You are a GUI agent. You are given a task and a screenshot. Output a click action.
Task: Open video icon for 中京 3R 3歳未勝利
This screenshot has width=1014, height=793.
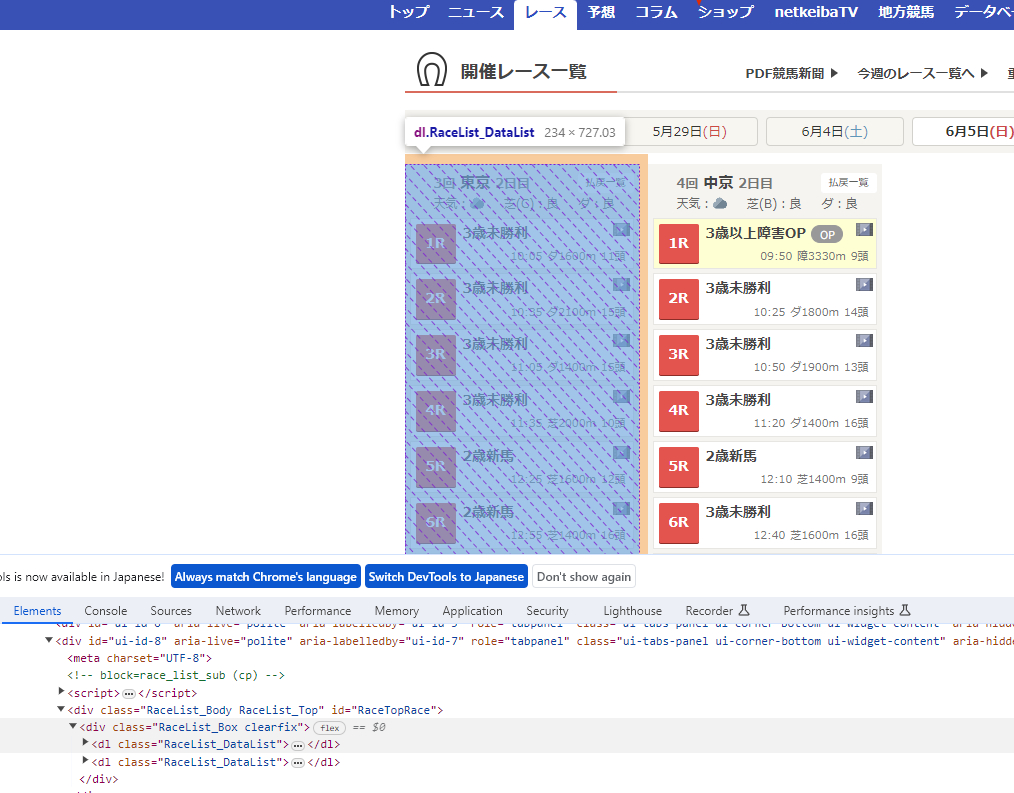[864, 341]
